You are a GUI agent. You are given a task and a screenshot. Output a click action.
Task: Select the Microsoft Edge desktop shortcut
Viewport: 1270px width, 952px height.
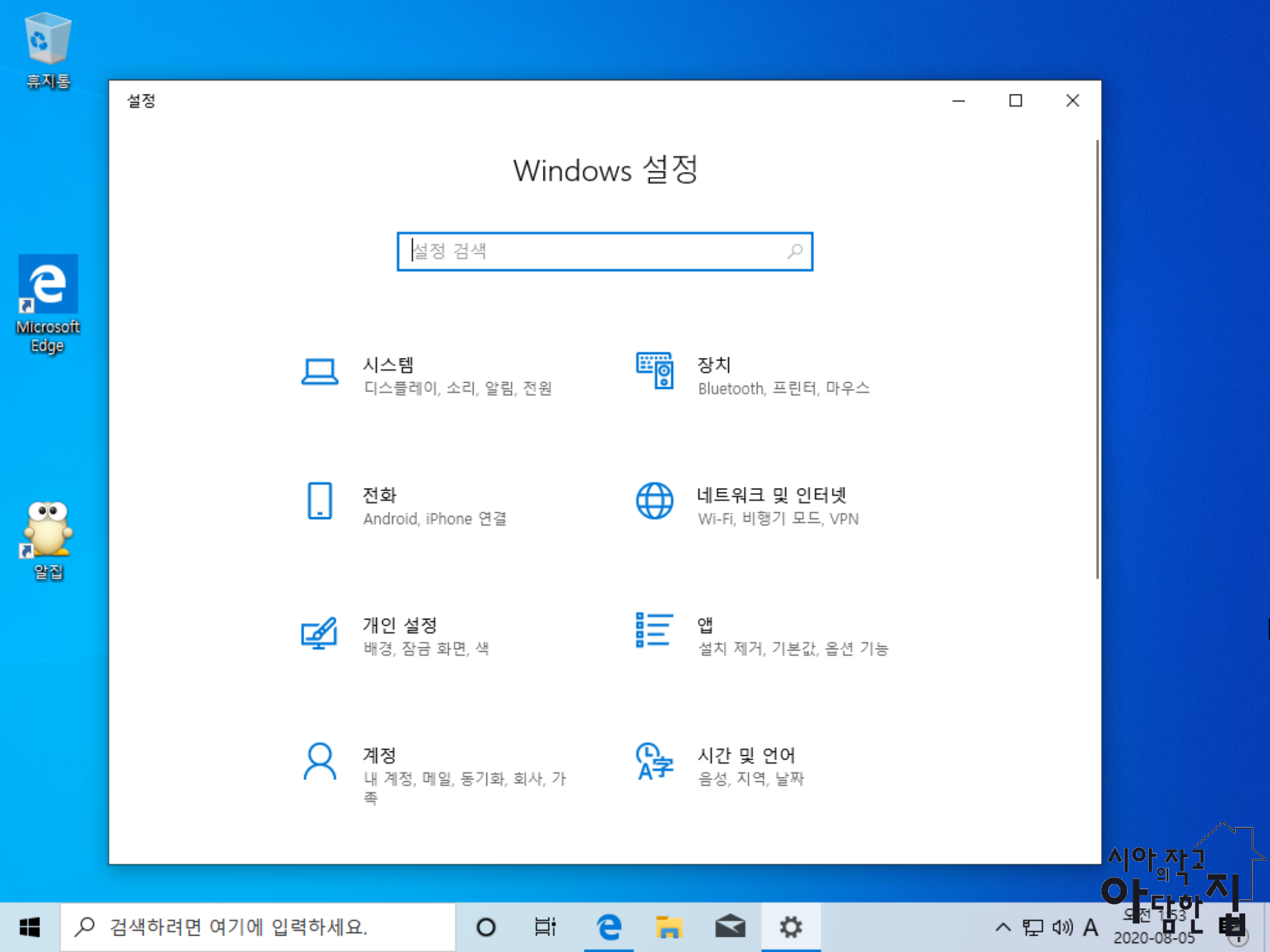[48, 305]
